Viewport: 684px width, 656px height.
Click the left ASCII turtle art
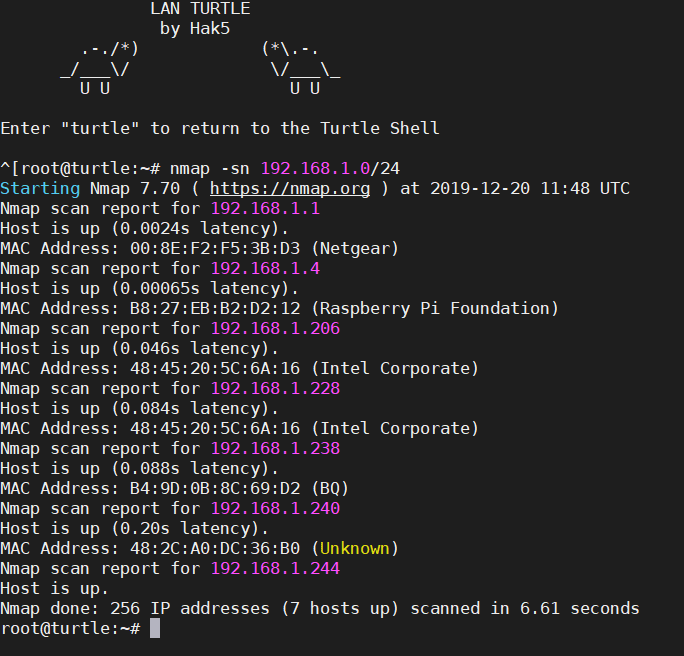[100, 68]
